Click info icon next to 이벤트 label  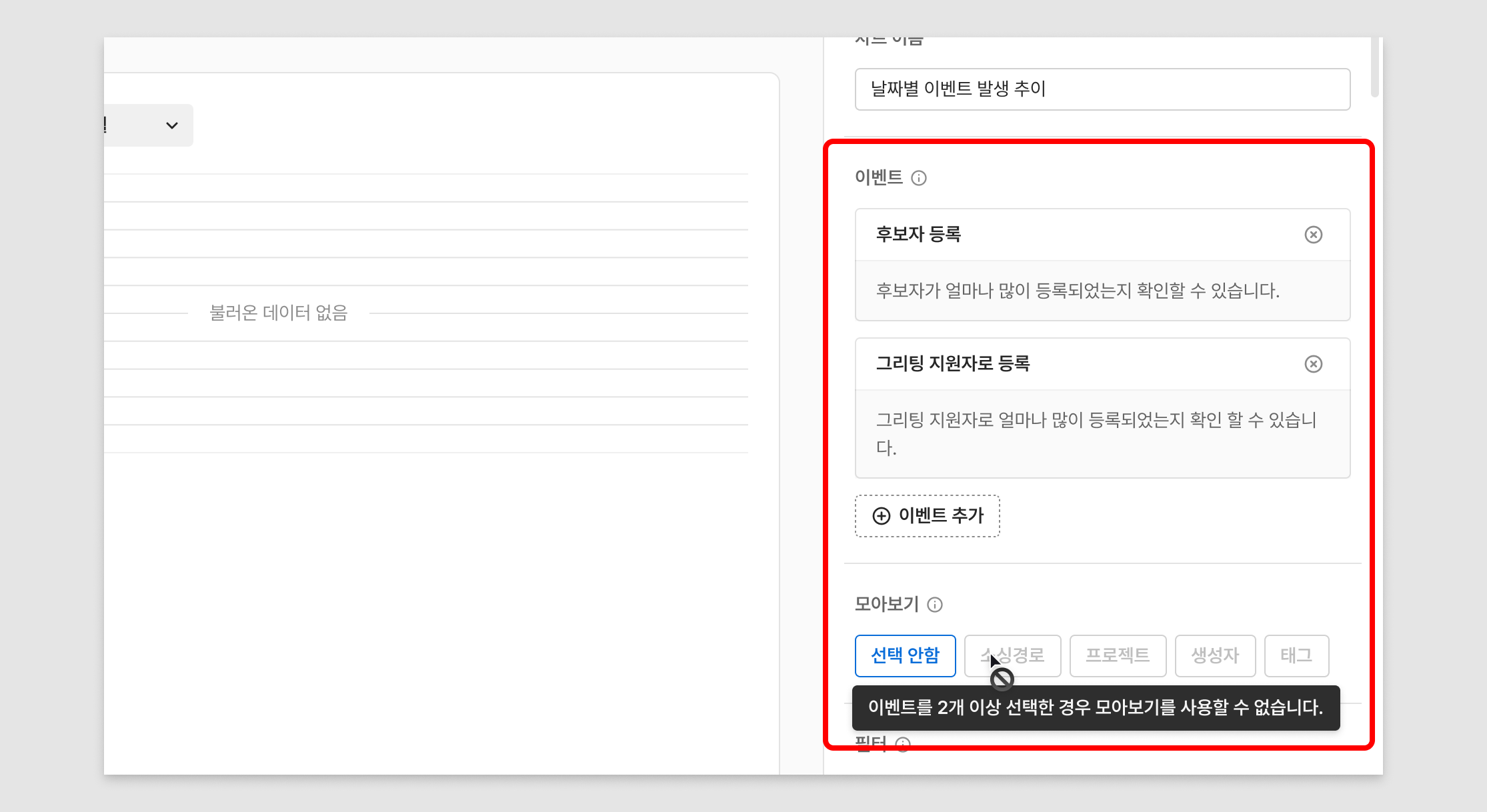tap(919, 178)
